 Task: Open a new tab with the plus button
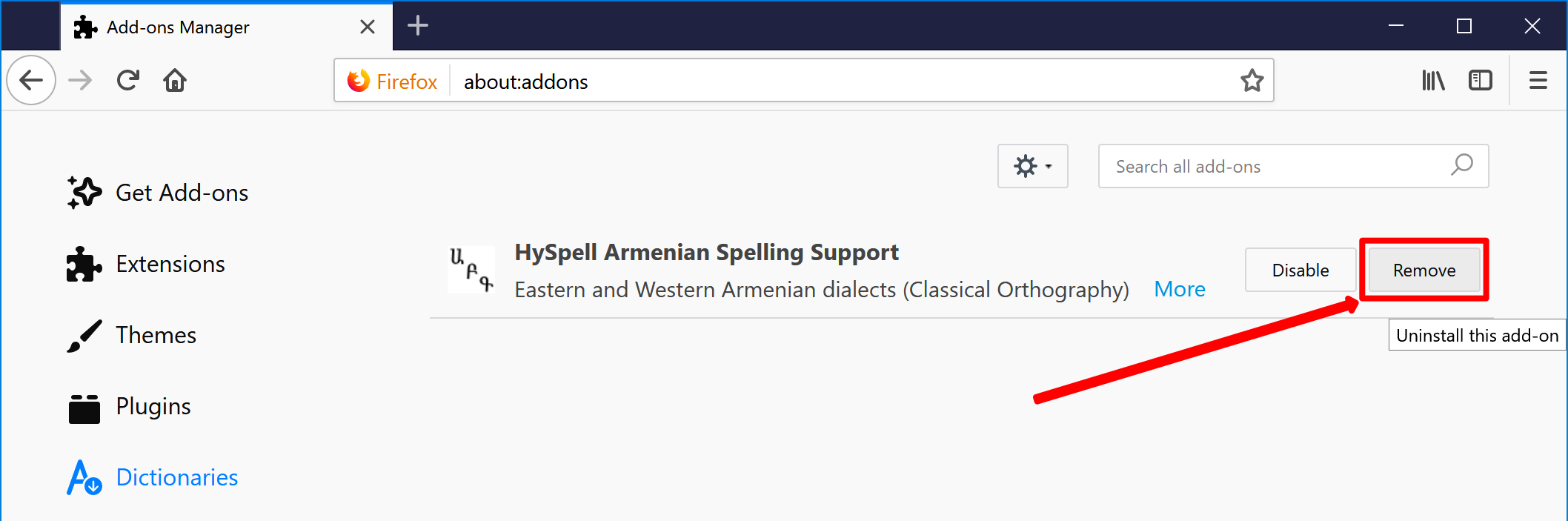coord(418,26)
